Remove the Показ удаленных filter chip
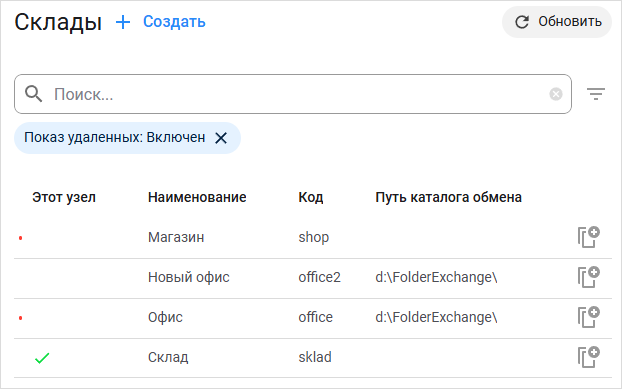Image resolution: width=622 pixels, height=389 pixels. (x=221, y=138)
